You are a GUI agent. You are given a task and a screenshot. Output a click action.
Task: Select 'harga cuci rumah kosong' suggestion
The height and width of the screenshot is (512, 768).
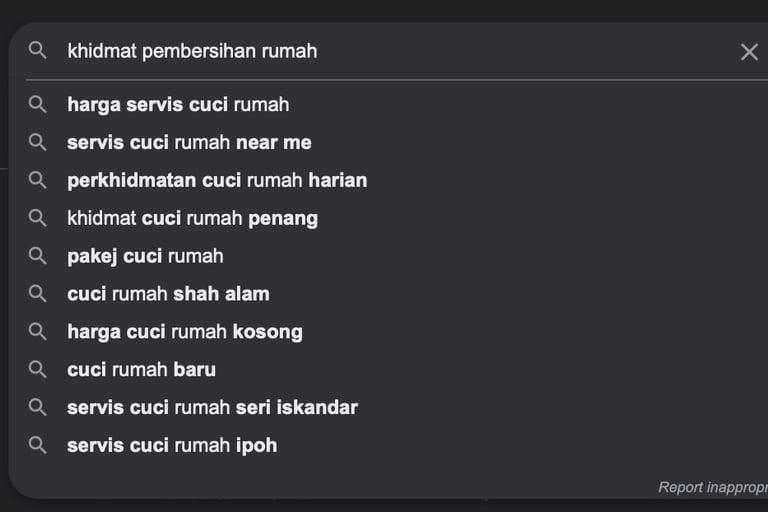[184, 332]
